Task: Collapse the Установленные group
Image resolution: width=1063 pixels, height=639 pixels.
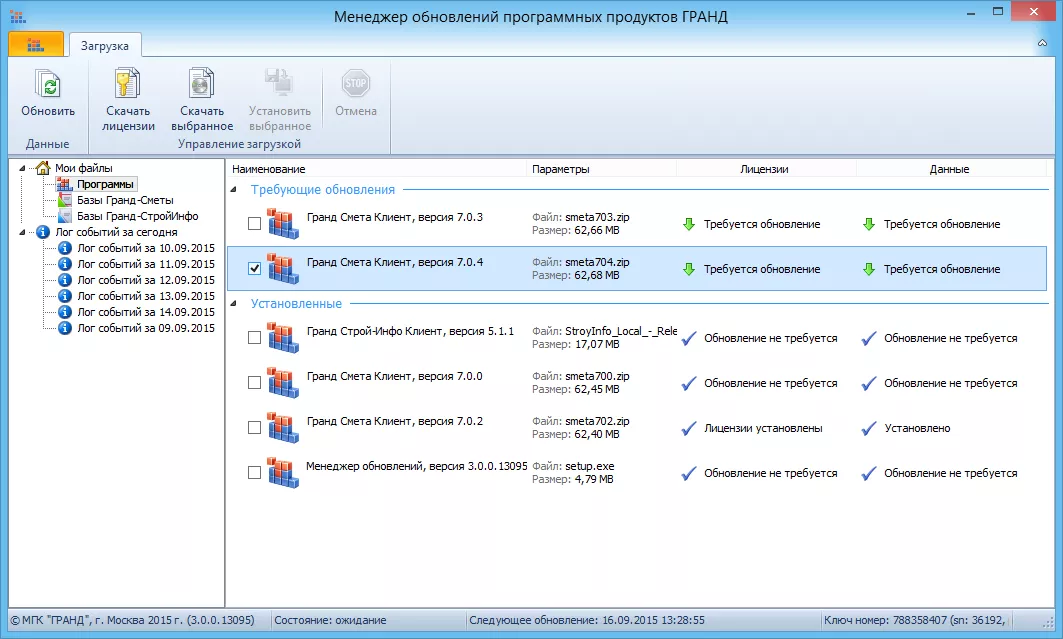Action: [x=234, y=304]
